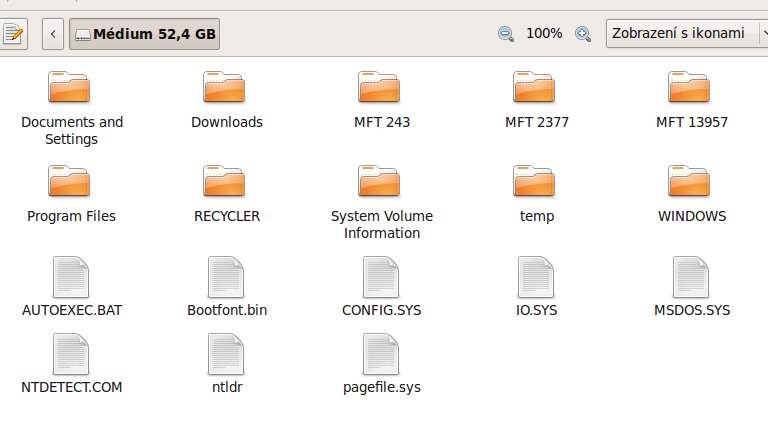Click the zoom out magnifier icon
768x445 pixels.
(x=506, y=33)
